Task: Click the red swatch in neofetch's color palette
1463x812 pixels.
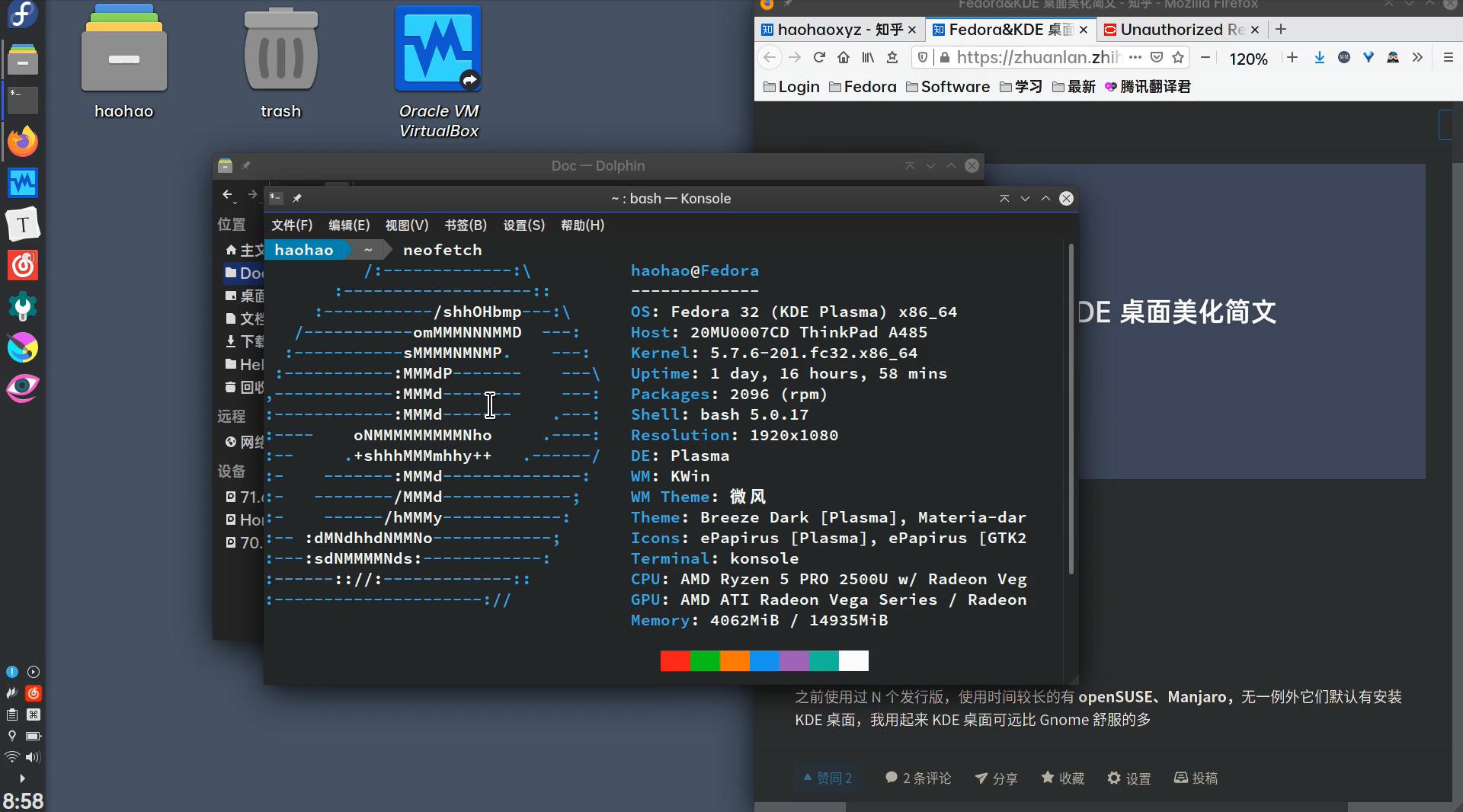Action: pos(674,661)
